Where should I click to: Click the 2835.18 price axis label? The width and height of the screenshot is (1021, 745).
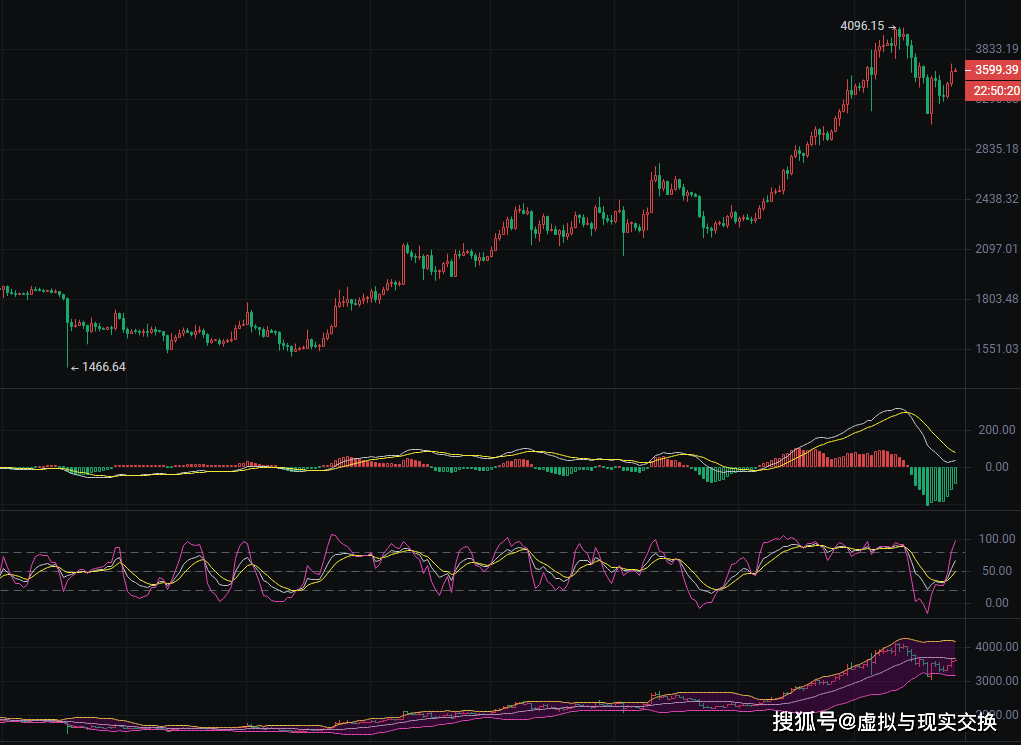pyautogui.click(x=996, y=149)
